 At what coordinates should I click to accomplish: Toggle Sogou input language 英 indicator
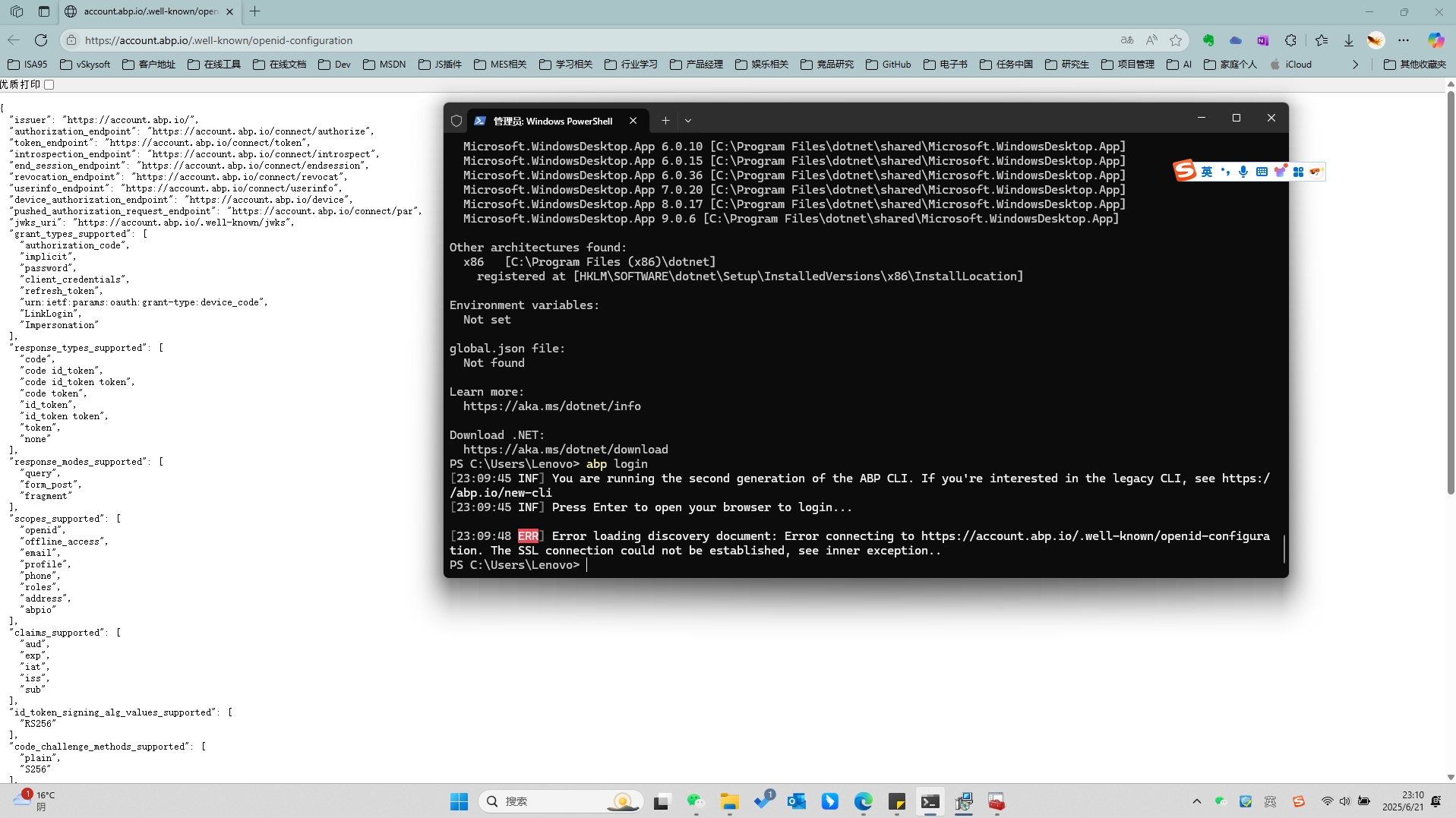(1207, 172)
